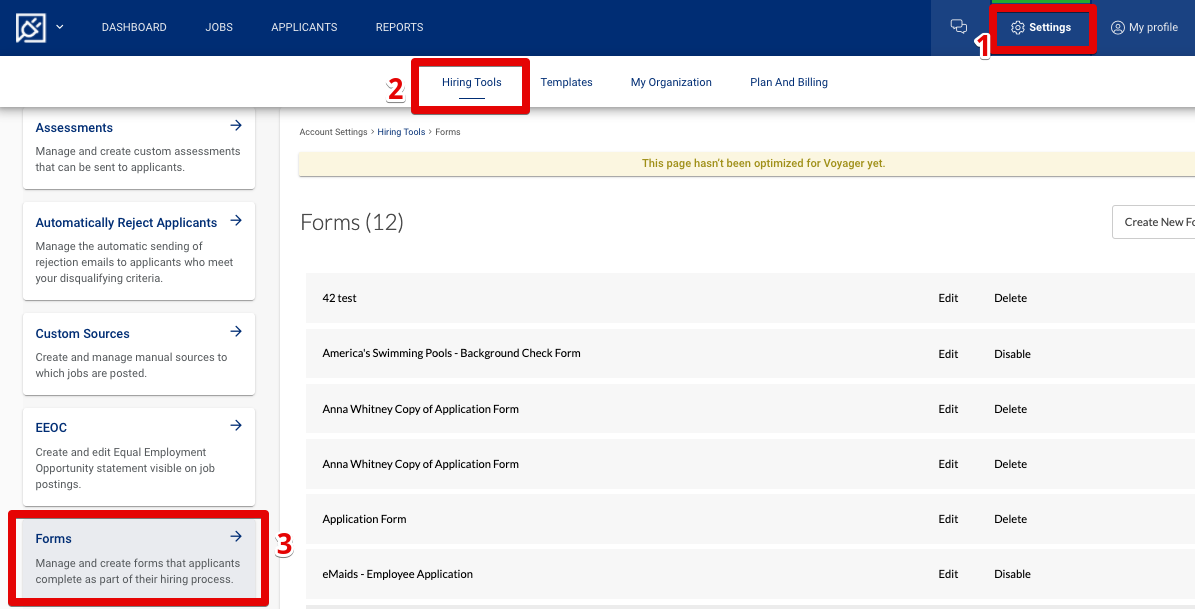Viewport: 1195px width, 610px height.
Task: Disable the eMaids Employee Application form
Action: tap(1011, 573)
